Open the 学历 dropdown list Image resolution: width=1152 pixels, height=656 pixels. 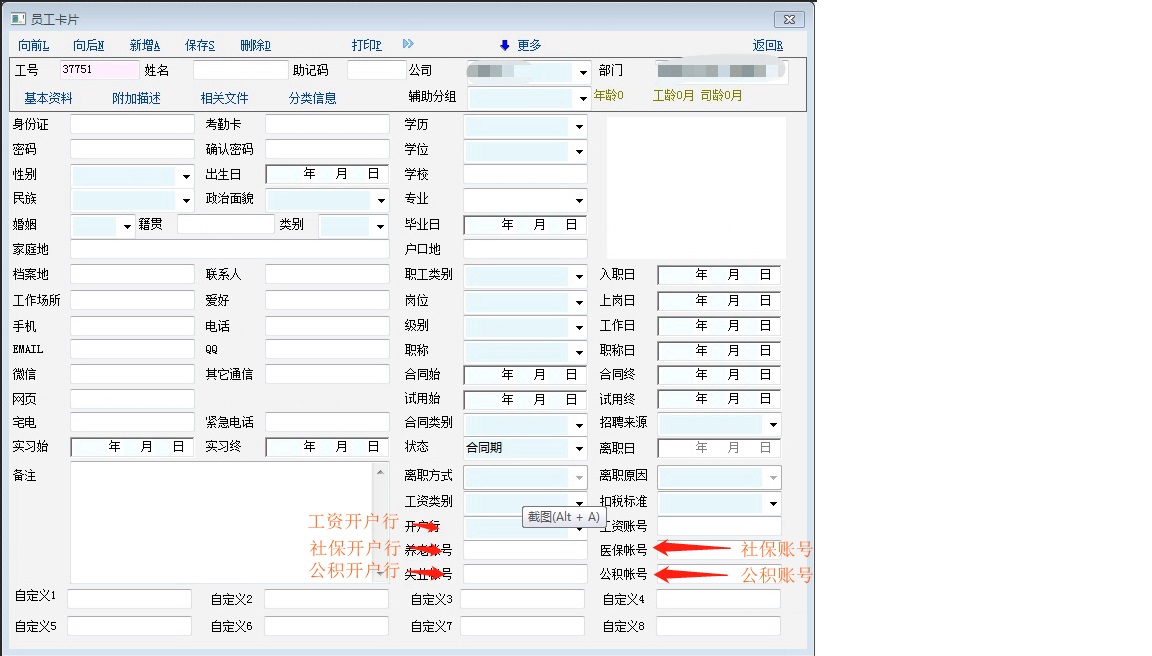coord(579,126)
